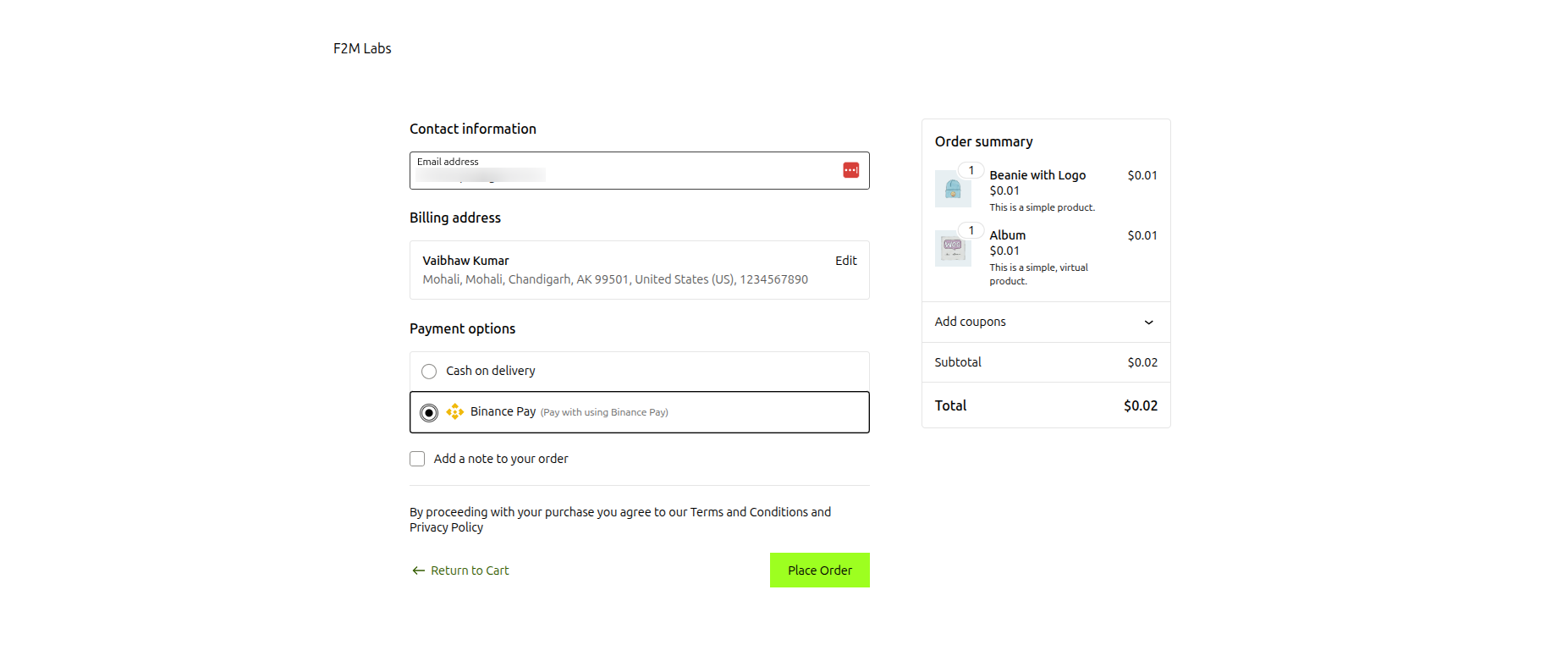Click quantity badge on Beanie with Logo

pos(971,170)
